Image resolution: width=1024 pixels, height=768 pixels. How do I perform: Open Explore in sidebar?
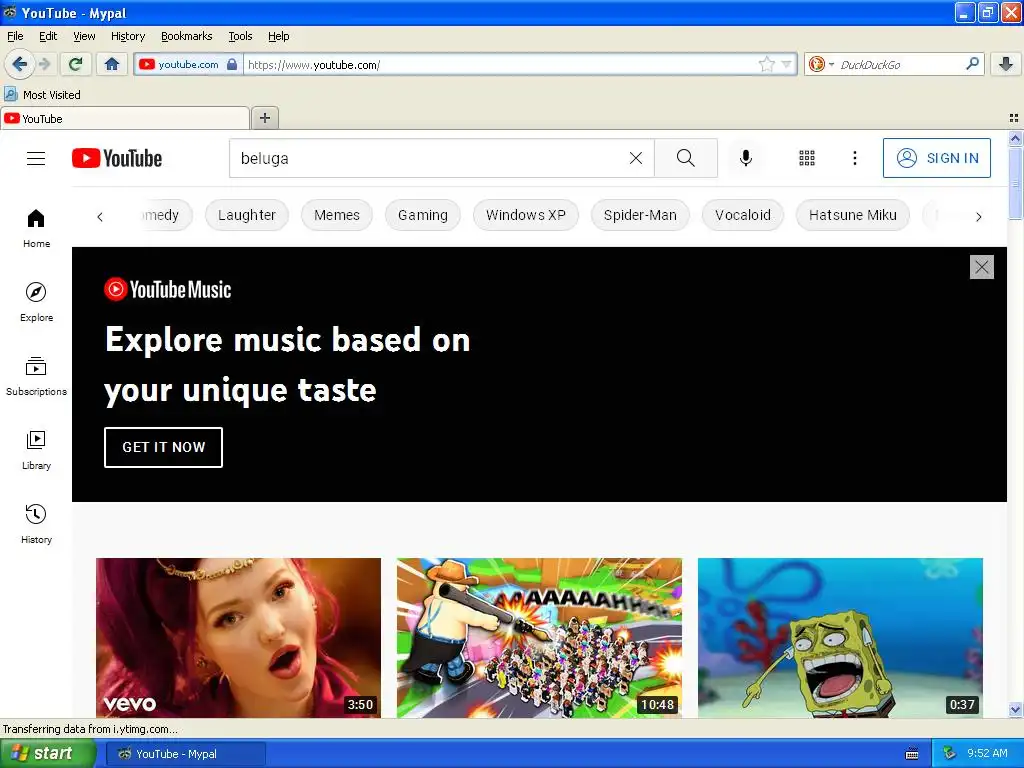(36, 302)
